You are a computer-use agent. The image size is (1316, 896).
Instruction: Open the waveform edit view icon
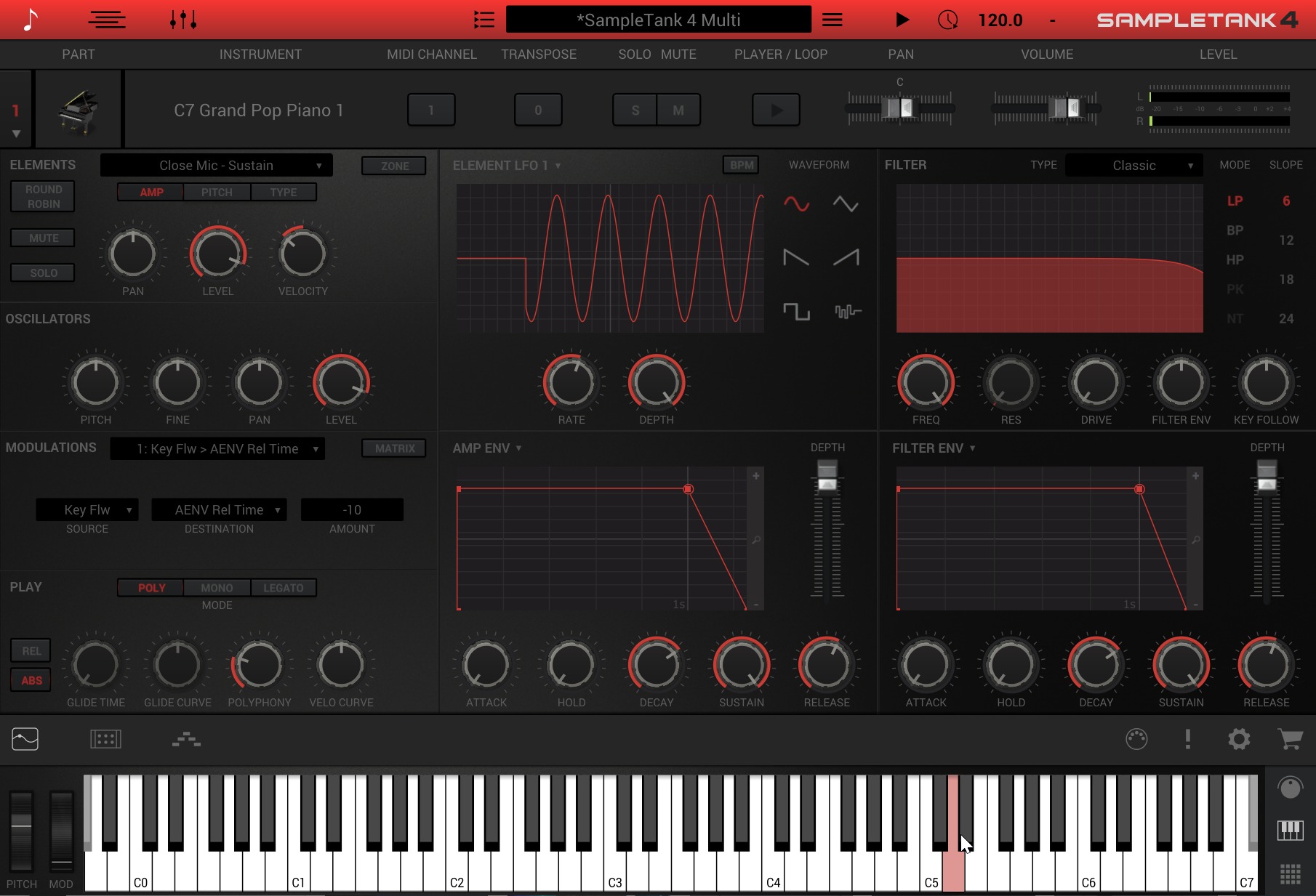coord(25,740)
